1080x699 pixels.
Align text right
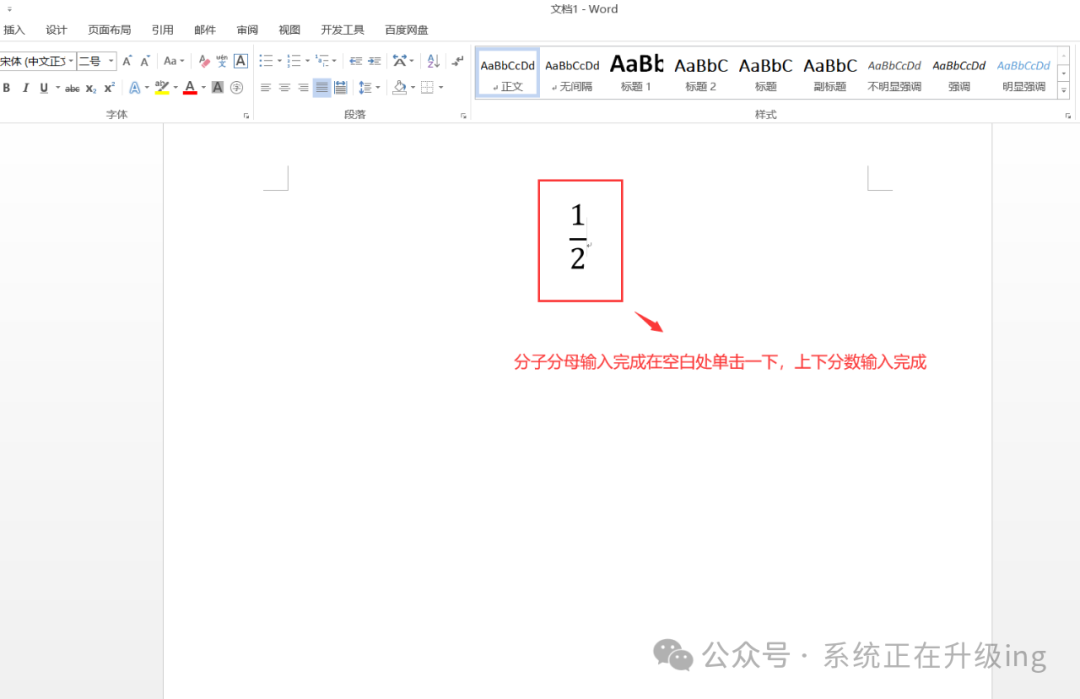(x=303, y=87)
